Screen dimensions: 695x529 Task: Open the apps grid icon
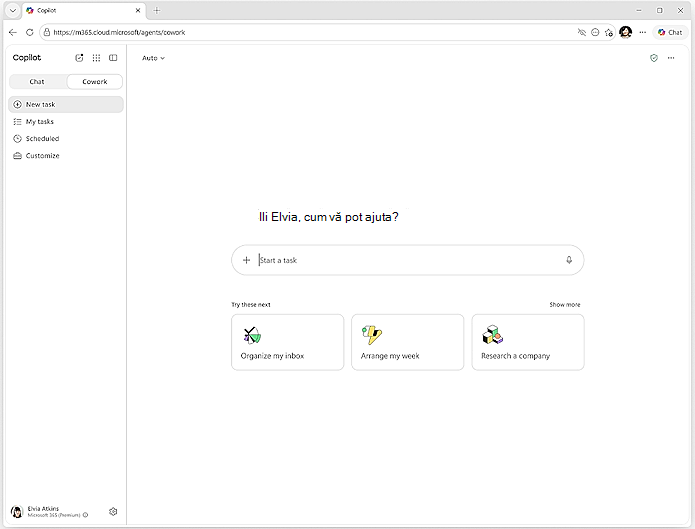(x=96, y=58)
